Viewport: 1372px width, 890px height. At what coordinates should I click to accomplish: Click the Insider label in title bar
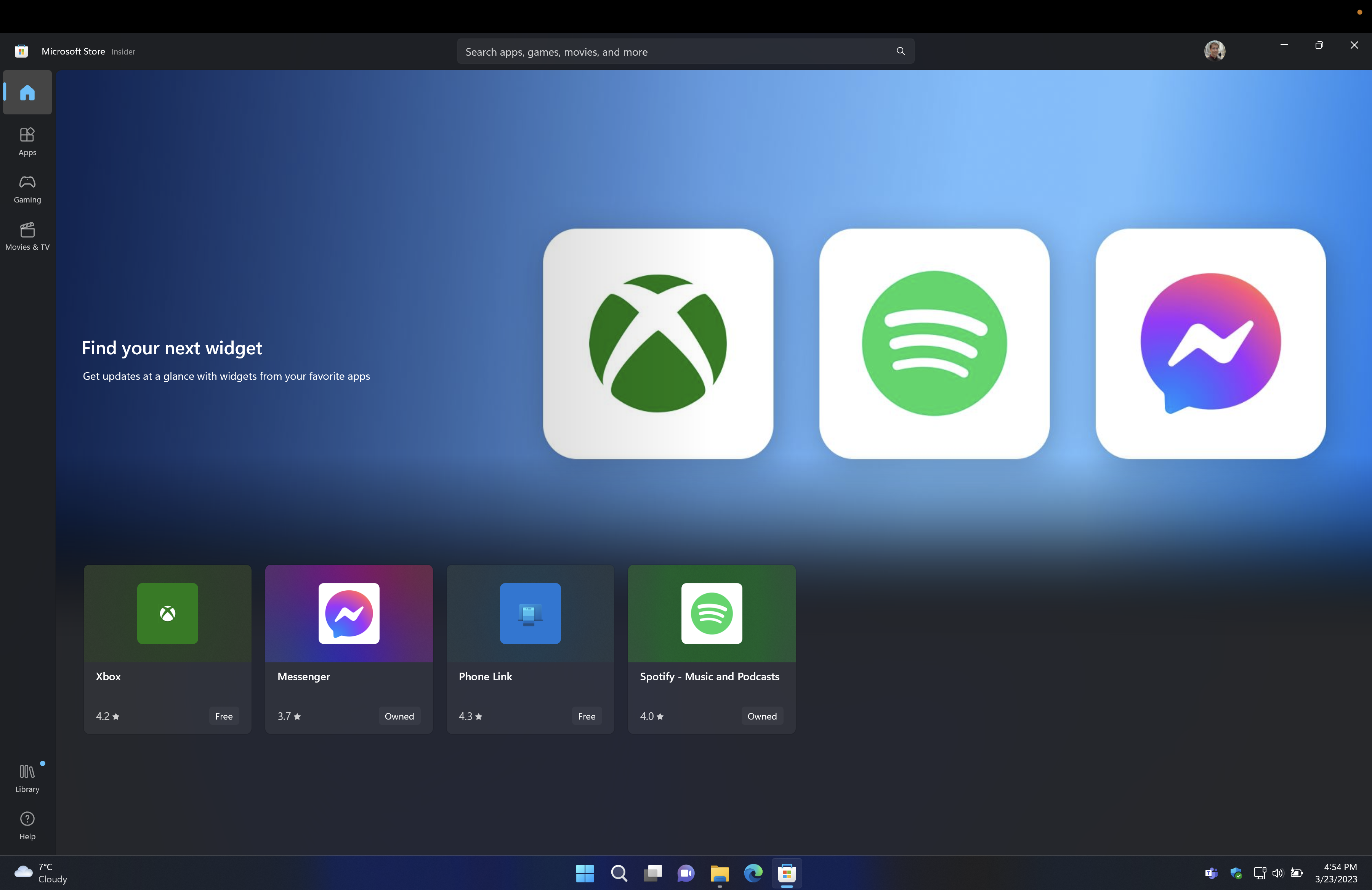point(123,52)
